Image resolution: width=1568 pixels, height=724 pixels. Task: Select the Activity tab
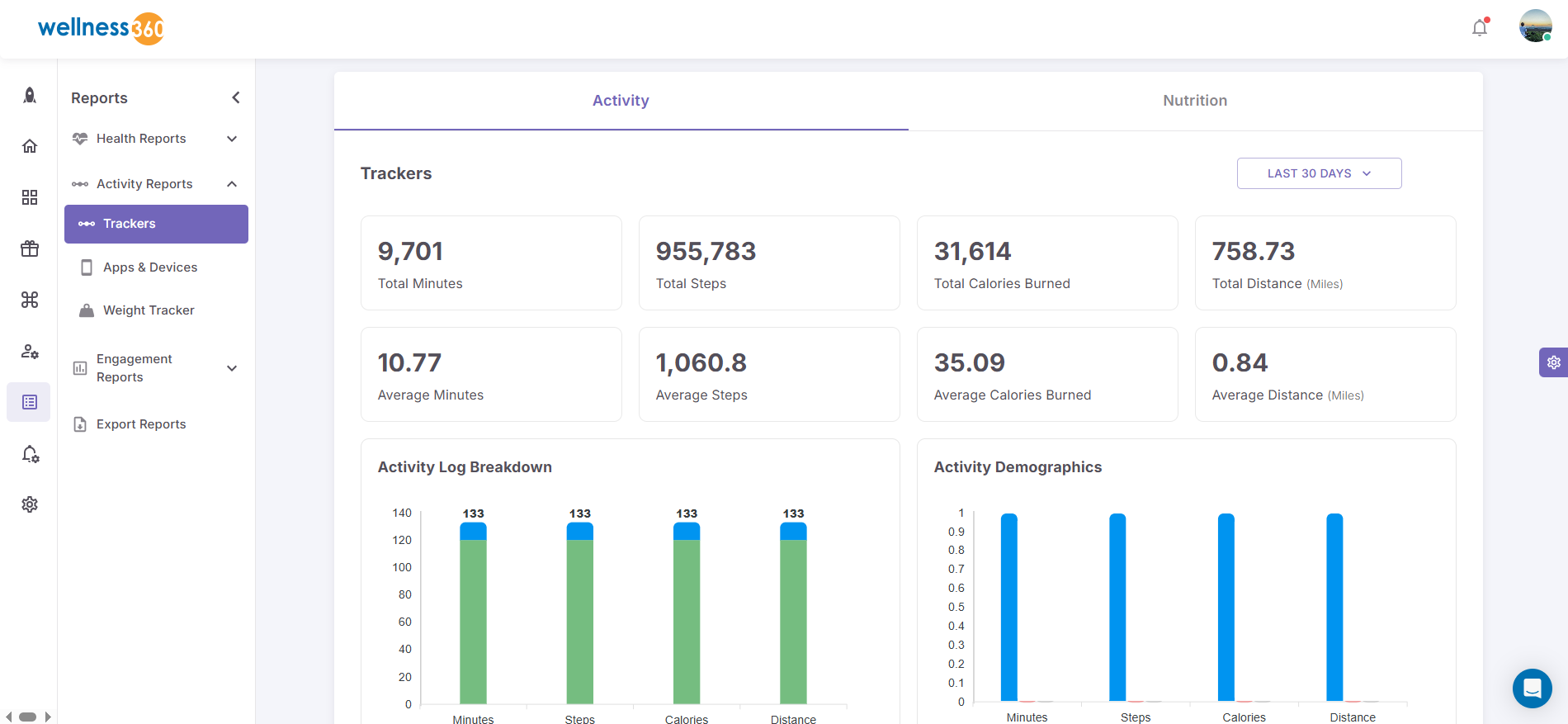[x=621, y=101]
